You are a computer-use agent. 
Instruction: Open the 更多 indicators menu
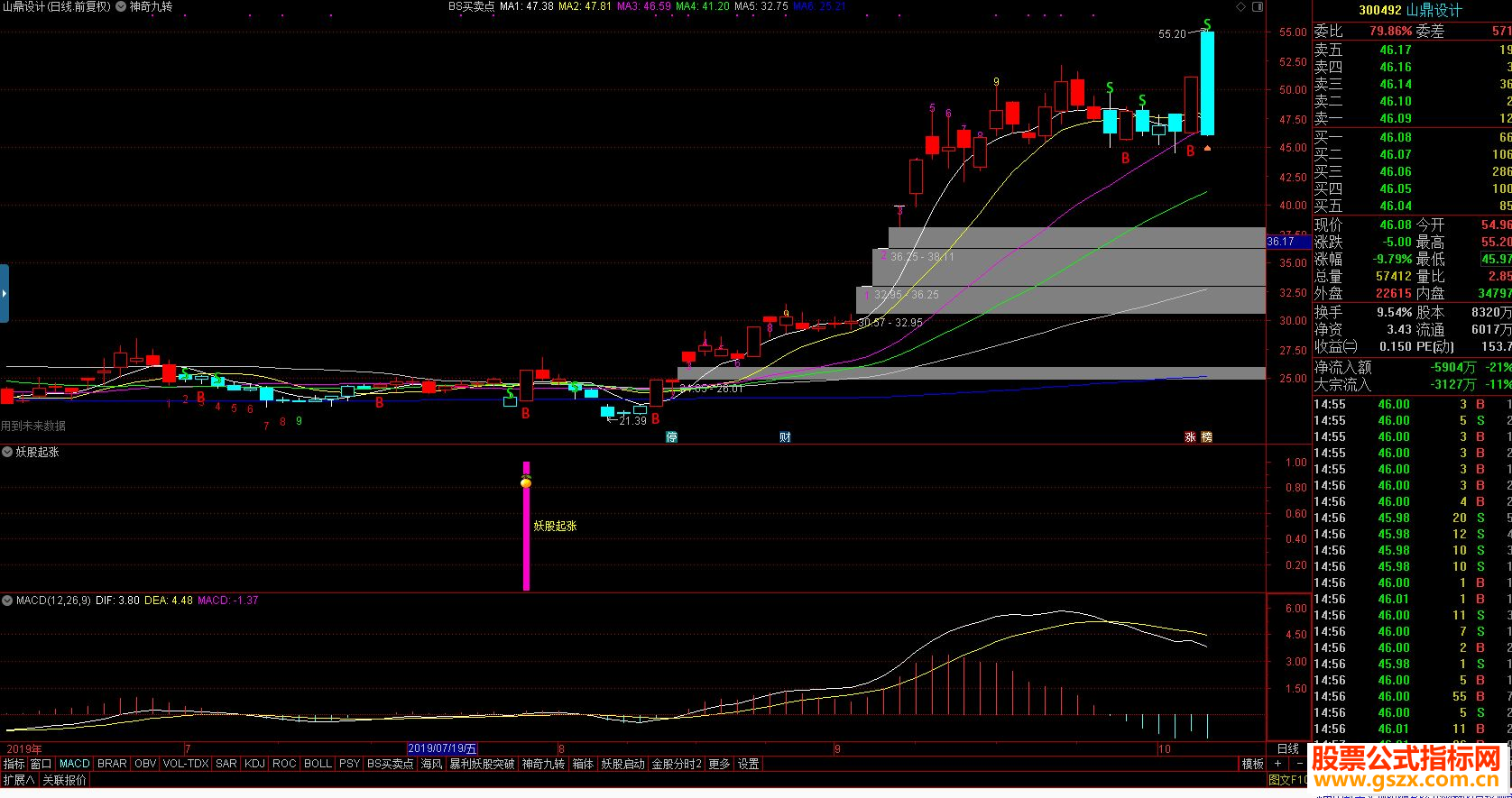tap(719, 764)
